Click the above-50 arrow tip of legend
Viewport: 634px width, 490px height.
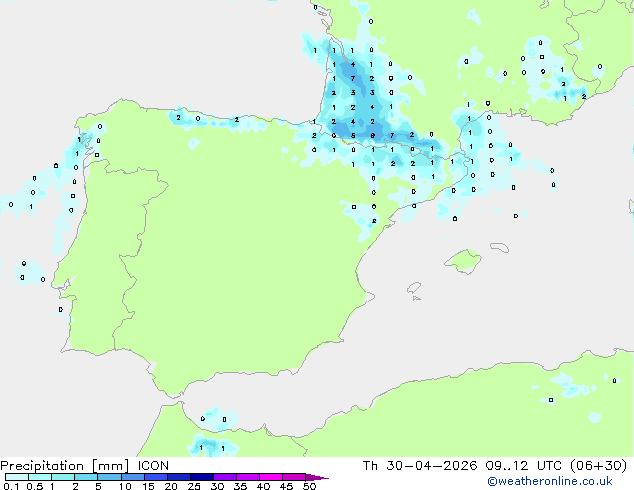click(x=317, y=477)
